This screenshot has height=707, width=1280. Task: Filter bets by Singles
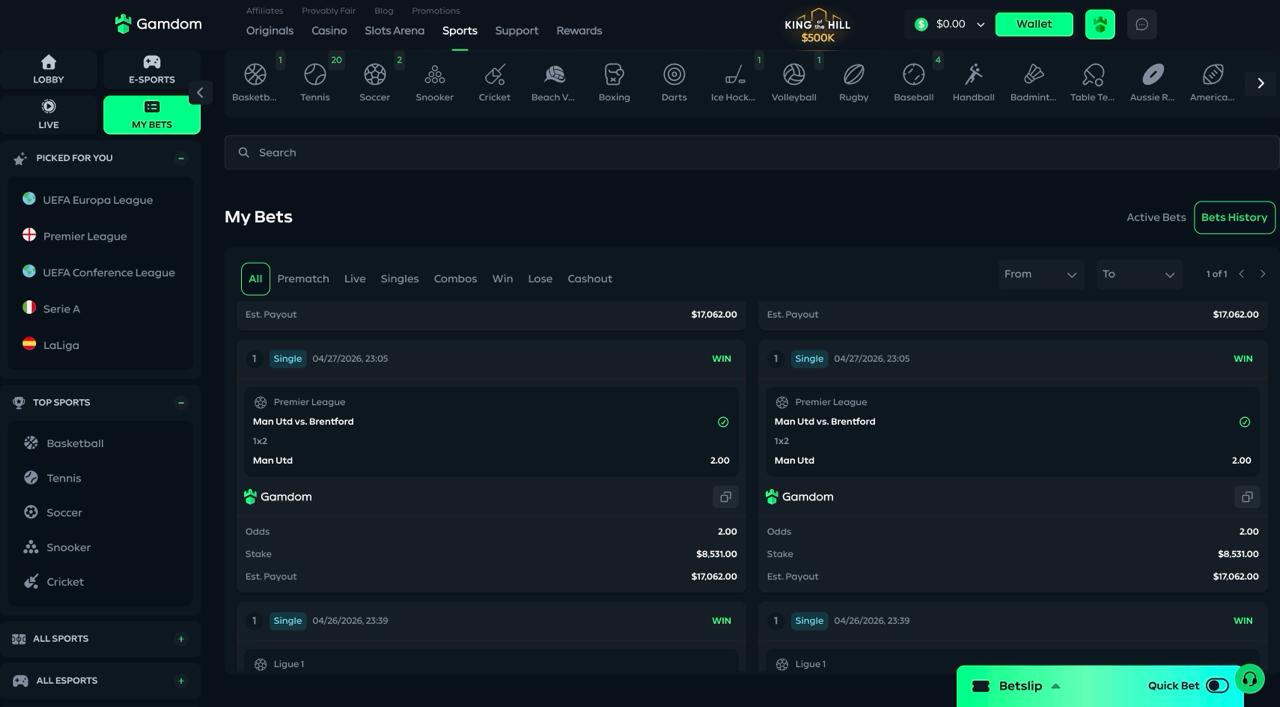[400, 279]
